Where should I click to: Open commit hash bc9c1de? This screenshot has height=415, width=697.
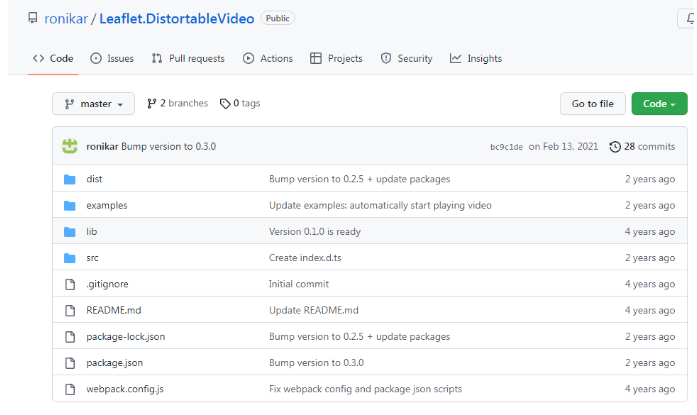pyautogui.click(x=506, y=147)
